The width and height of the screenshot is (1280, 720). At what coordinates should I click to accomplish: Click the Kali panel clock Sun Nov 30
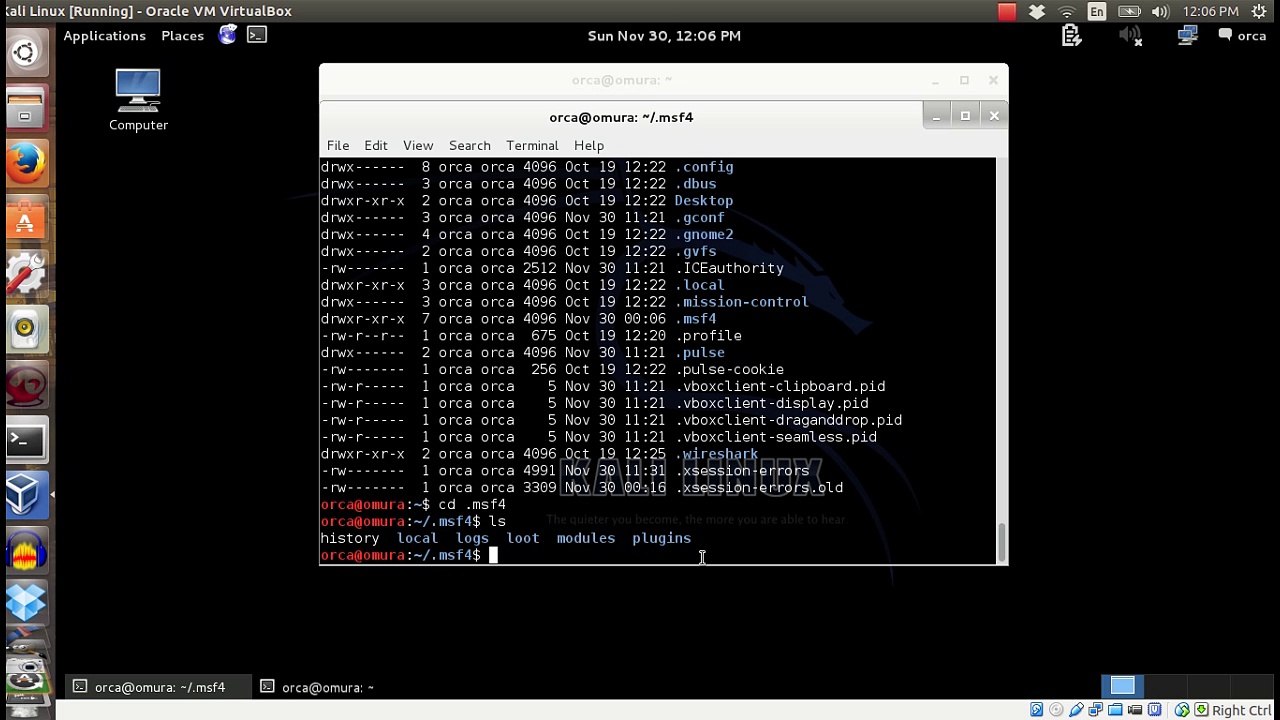tap(664, 36)
